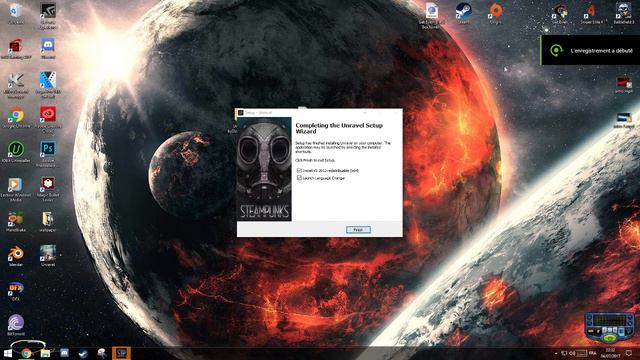Uncheck Launch Language Changer option
Screen dimensions: 640x360
[x=299, y=178]
